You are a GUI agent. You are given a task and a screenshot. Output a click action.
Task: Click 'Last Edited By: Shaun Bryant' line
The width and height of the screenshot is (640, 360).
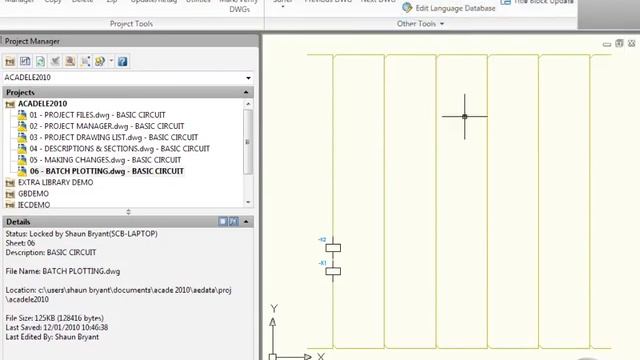(x=52, y=337)
